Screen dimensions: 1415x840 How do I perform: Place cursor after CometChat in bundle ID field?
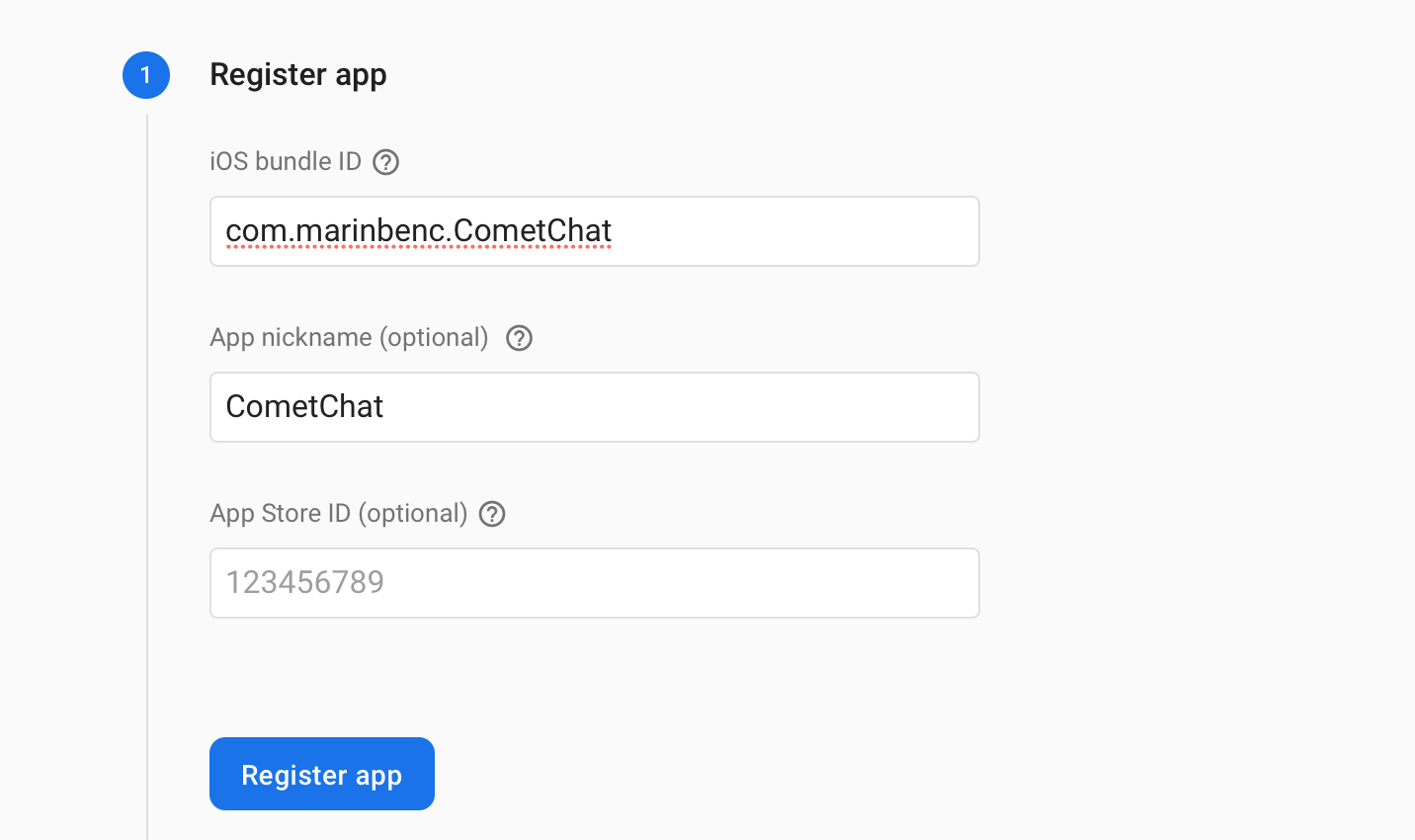tap(614, 231)
